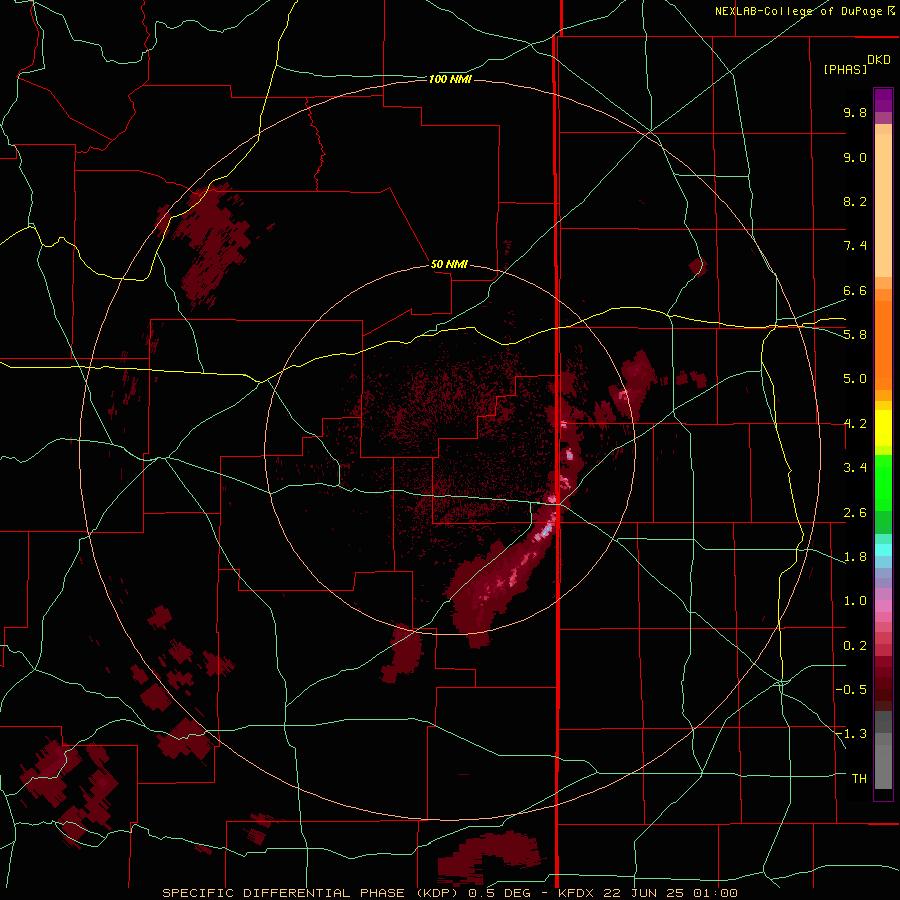Click the 1.8 legend value
Viewport: 900px width, 900px height.
click(x=855, y=557)
